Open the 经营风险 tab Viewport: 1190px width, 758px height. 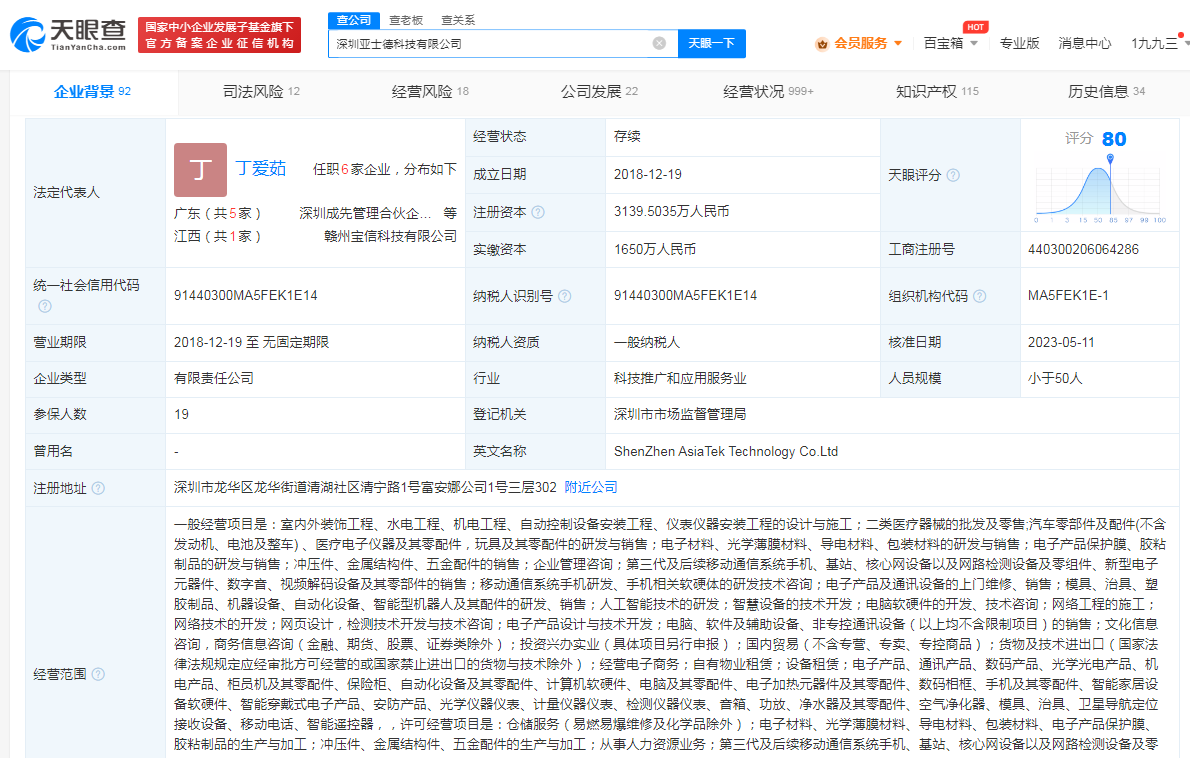pos(430,92)
